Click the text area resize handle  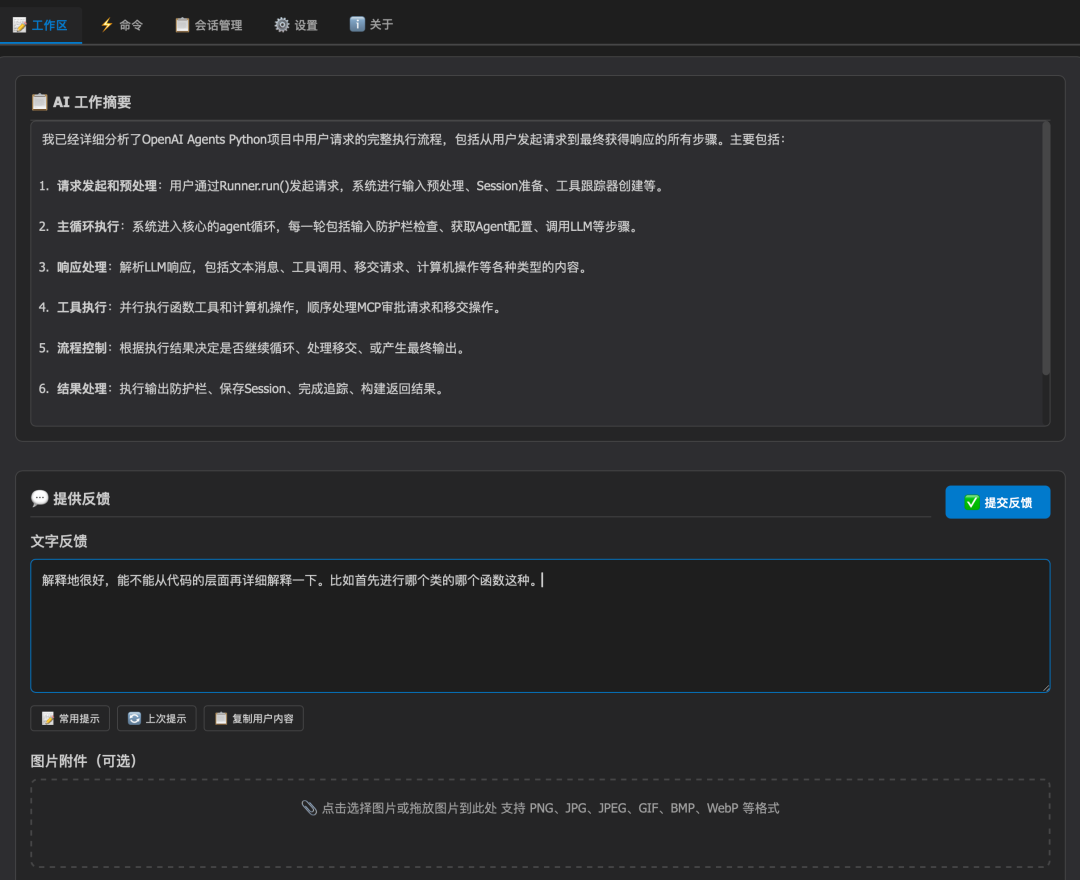click(1045, 687)
